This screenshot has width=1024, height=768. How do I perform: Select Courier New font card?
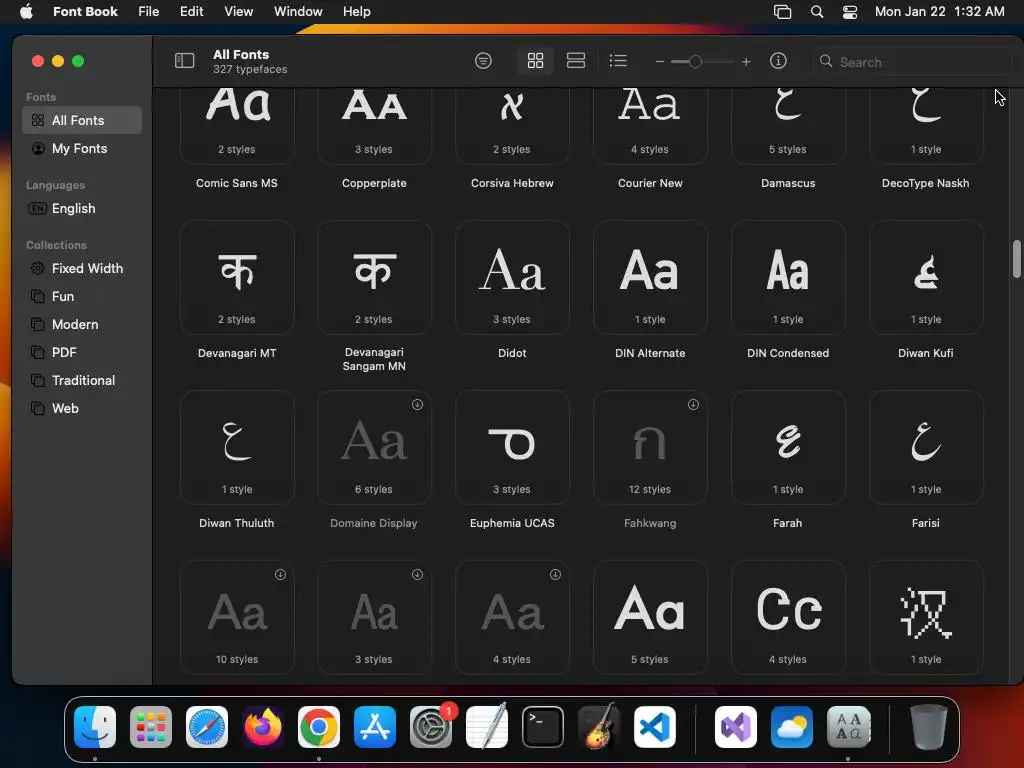tap(650, 126)
